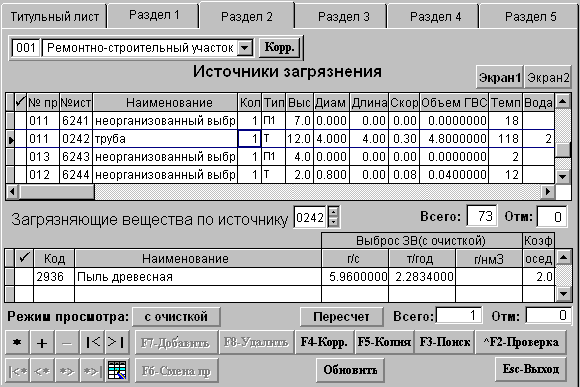Switch to Раздел 1 tab

(154, 15)
